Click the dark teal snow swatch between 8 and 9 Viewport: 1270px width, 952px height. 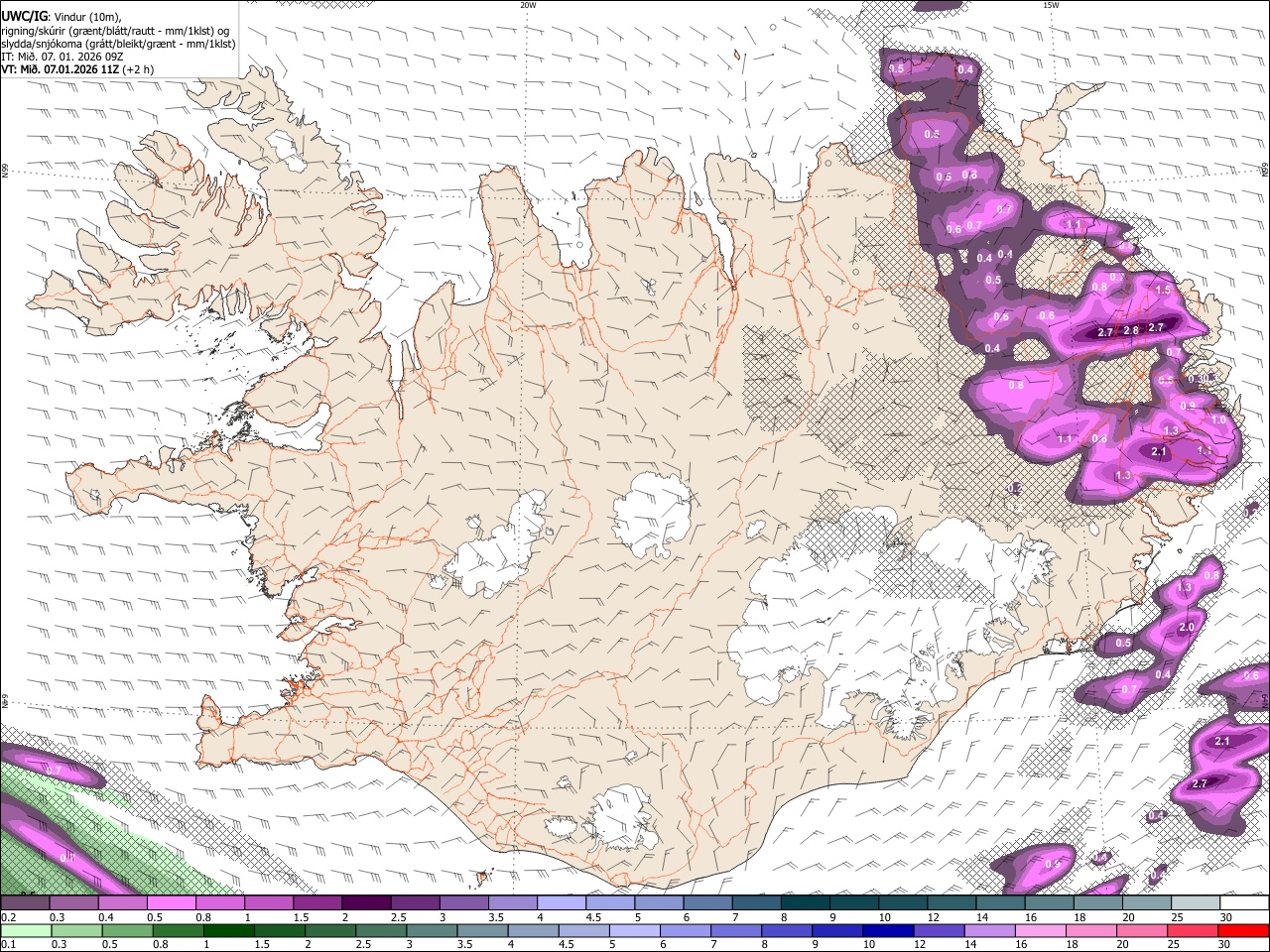(806, 902)
